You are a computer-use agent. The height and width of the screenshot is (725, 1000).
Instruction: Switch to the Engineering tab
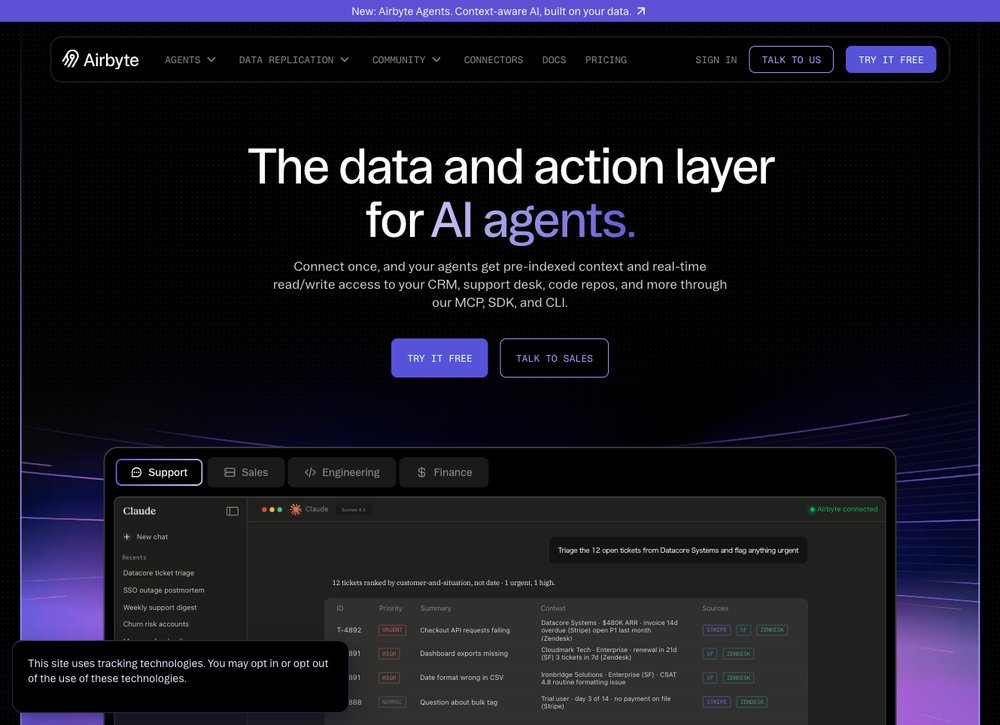[342, 472]
